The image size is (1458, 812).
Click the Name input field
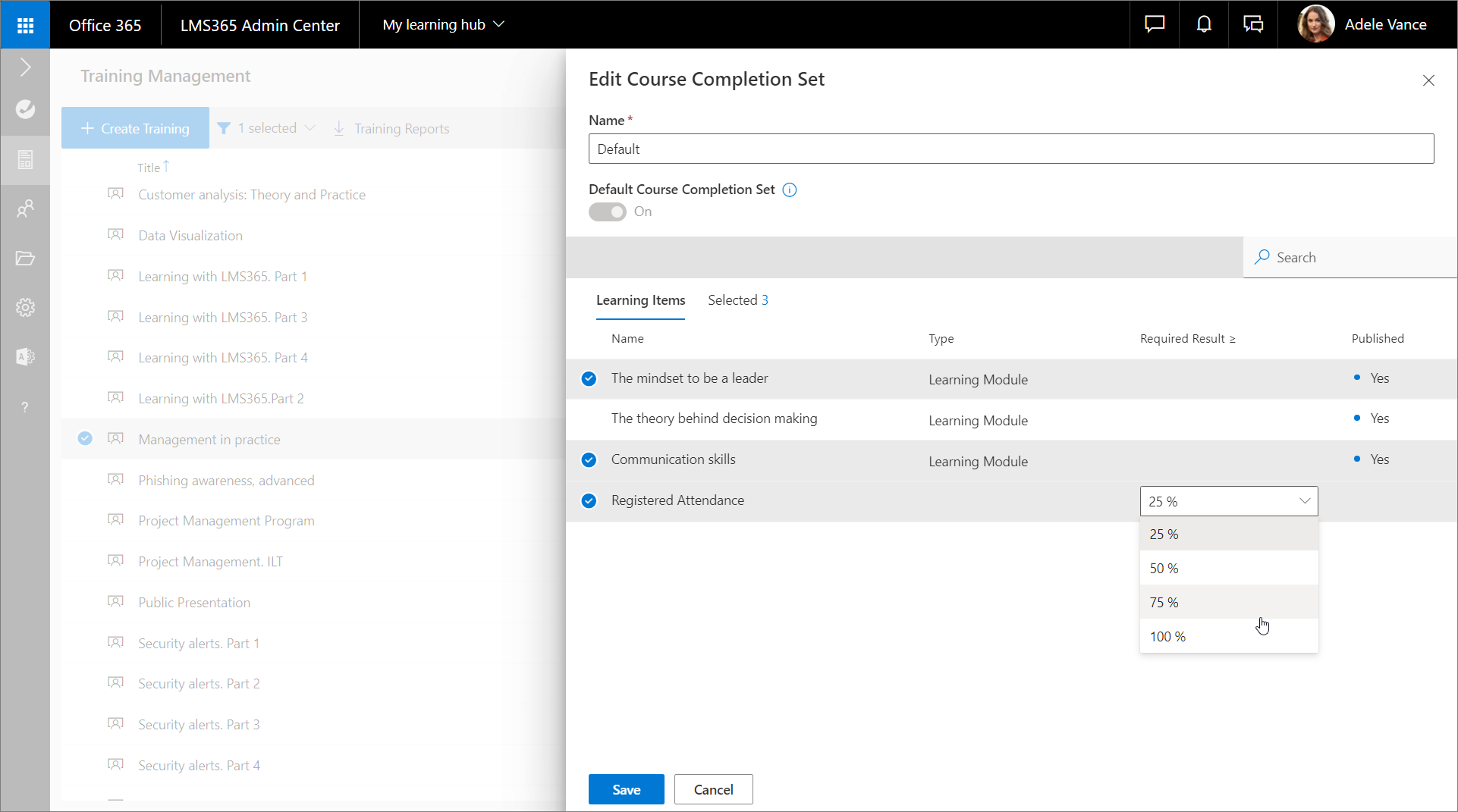point(1010,149)
